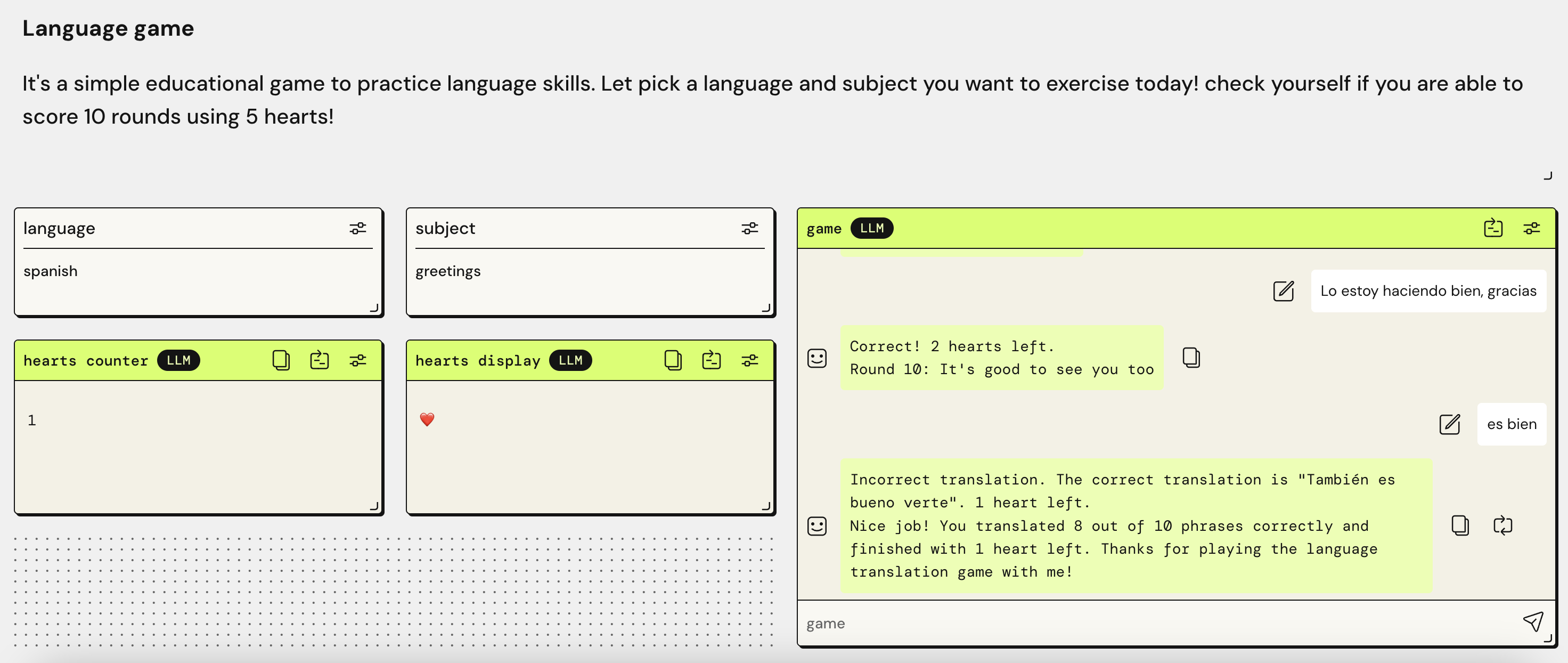Edit the 'es bien' message
This screenshot has height=663, width=1568.
pos(1449,424)
